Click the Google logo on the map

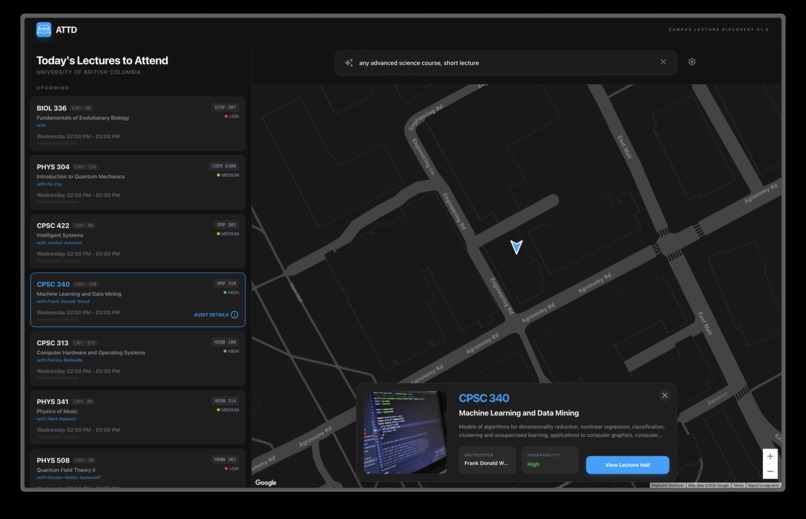[x=266, y=483]
